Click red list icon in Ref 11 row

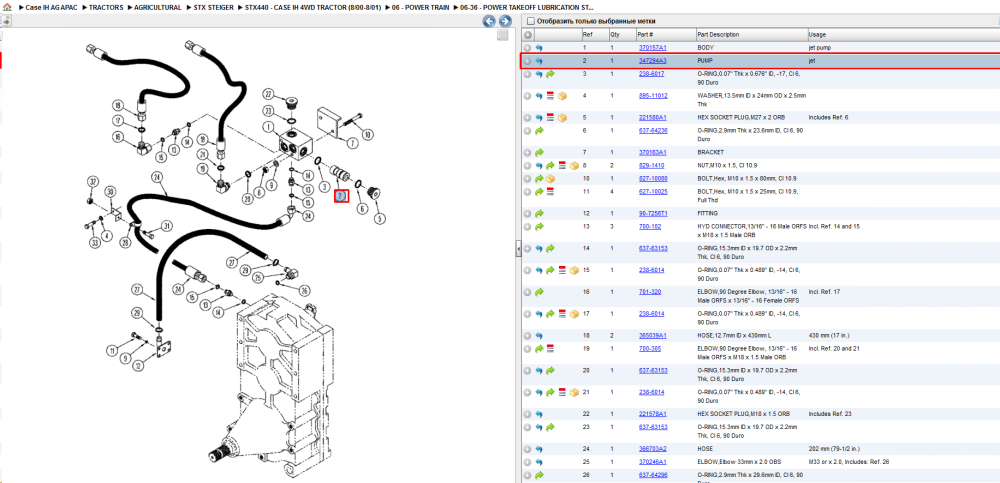[550, 191]
